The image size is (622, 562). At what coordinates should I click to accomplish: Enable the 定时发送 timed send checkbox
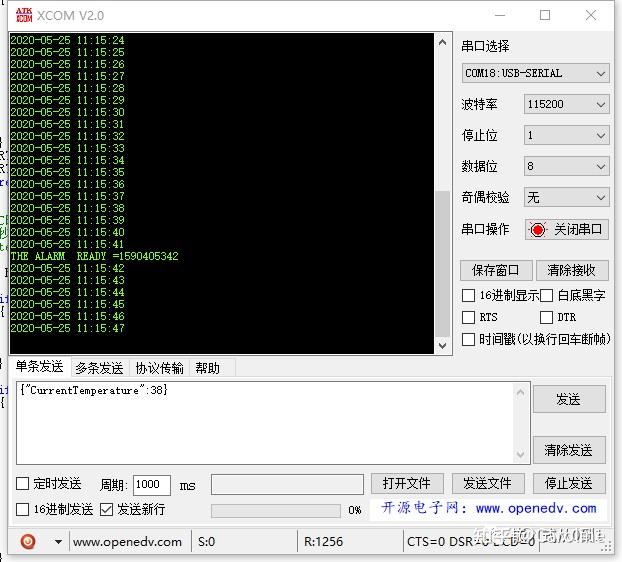[x=22, y=483]
